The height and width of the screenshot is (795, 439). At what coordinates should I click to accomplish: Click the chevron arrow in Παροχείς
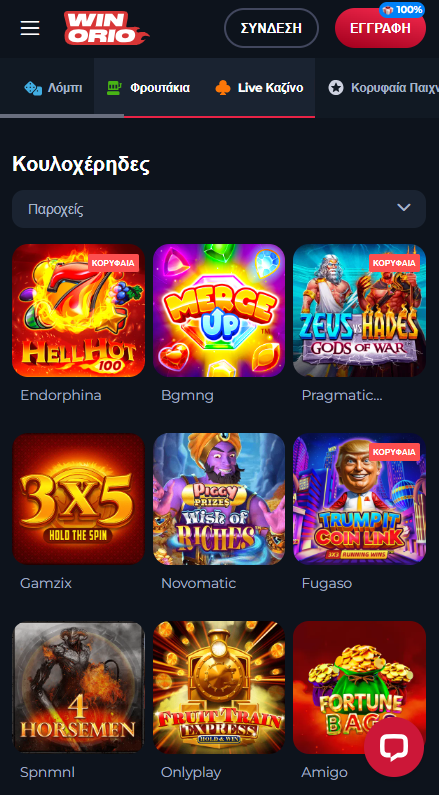pyautogui.click(x=404, y=207)
